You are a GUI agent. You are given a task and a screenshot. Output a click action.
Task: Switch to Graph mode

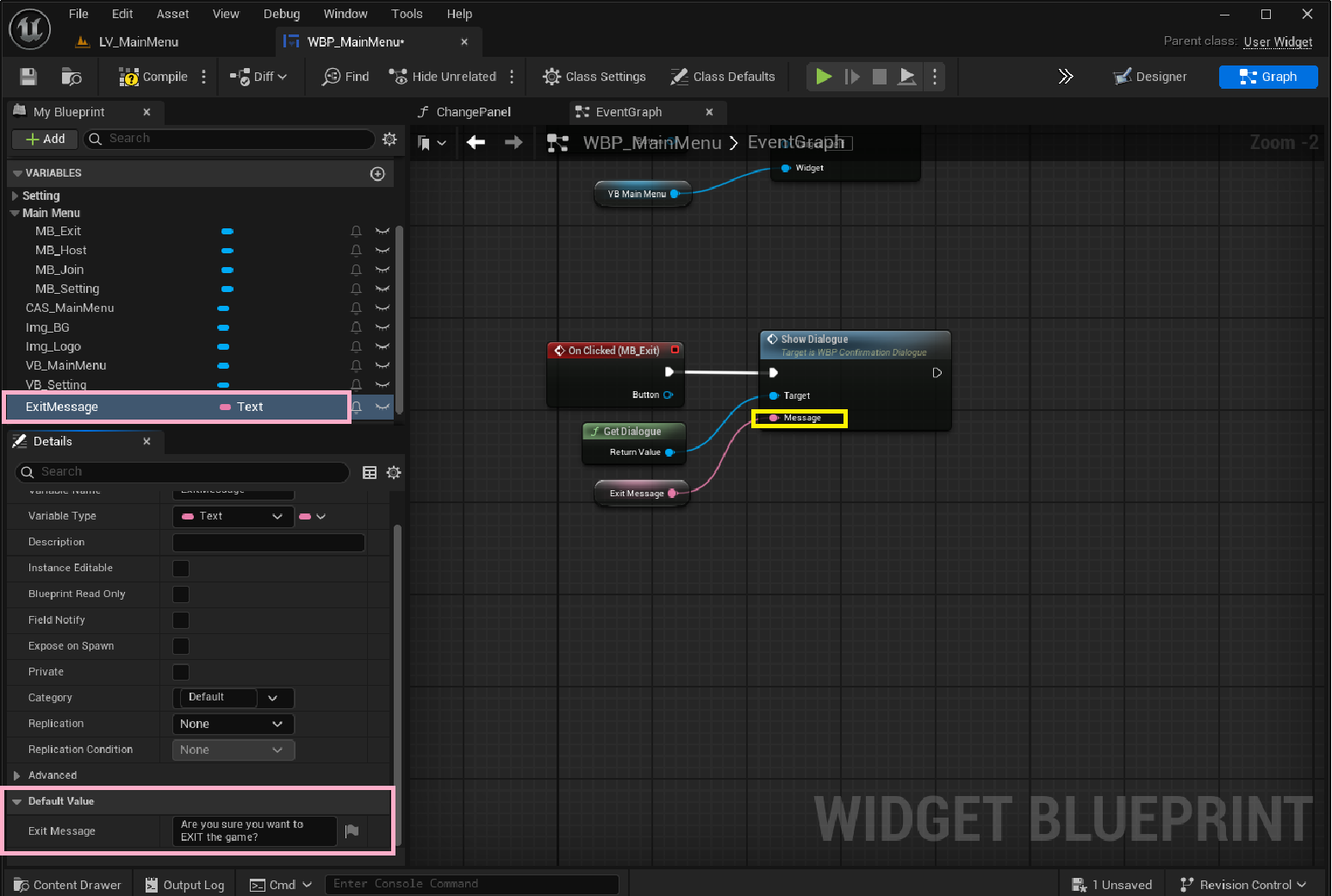(x=1268, y=77)
